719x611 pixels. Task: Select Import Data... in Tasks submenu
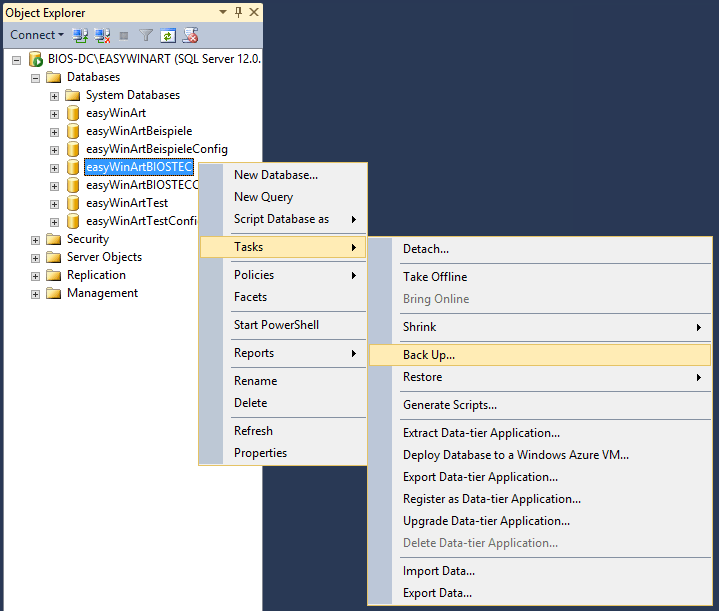click(x=540, y=571)
